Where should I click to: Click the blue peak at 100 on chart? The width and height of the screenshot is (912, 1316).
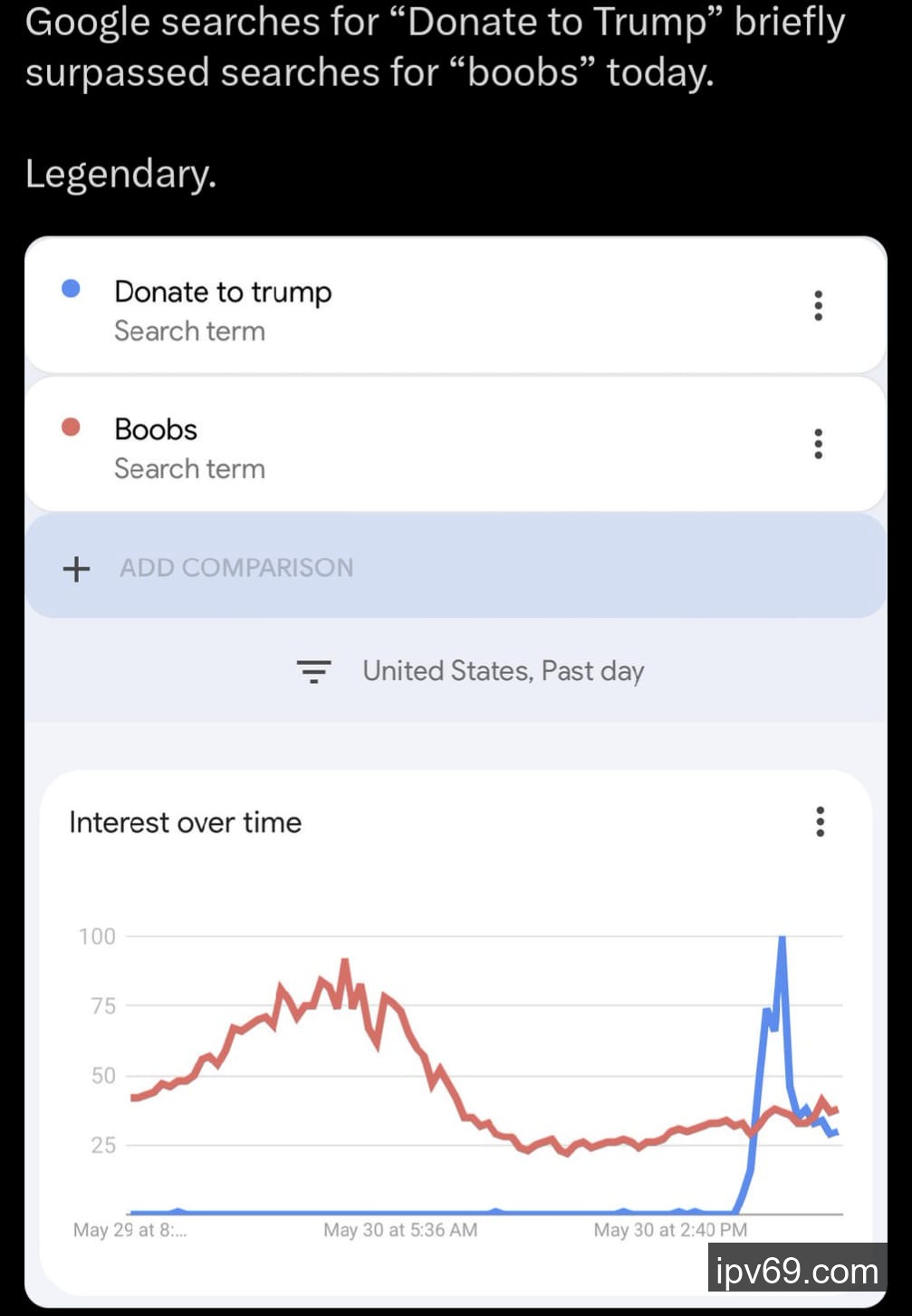782,940
